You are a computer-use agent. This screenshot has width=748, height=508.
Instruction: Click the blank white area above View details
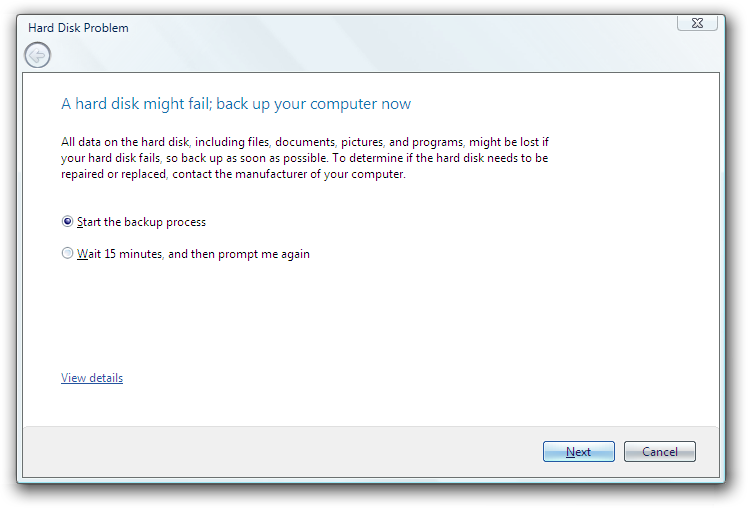pos(300,320)
